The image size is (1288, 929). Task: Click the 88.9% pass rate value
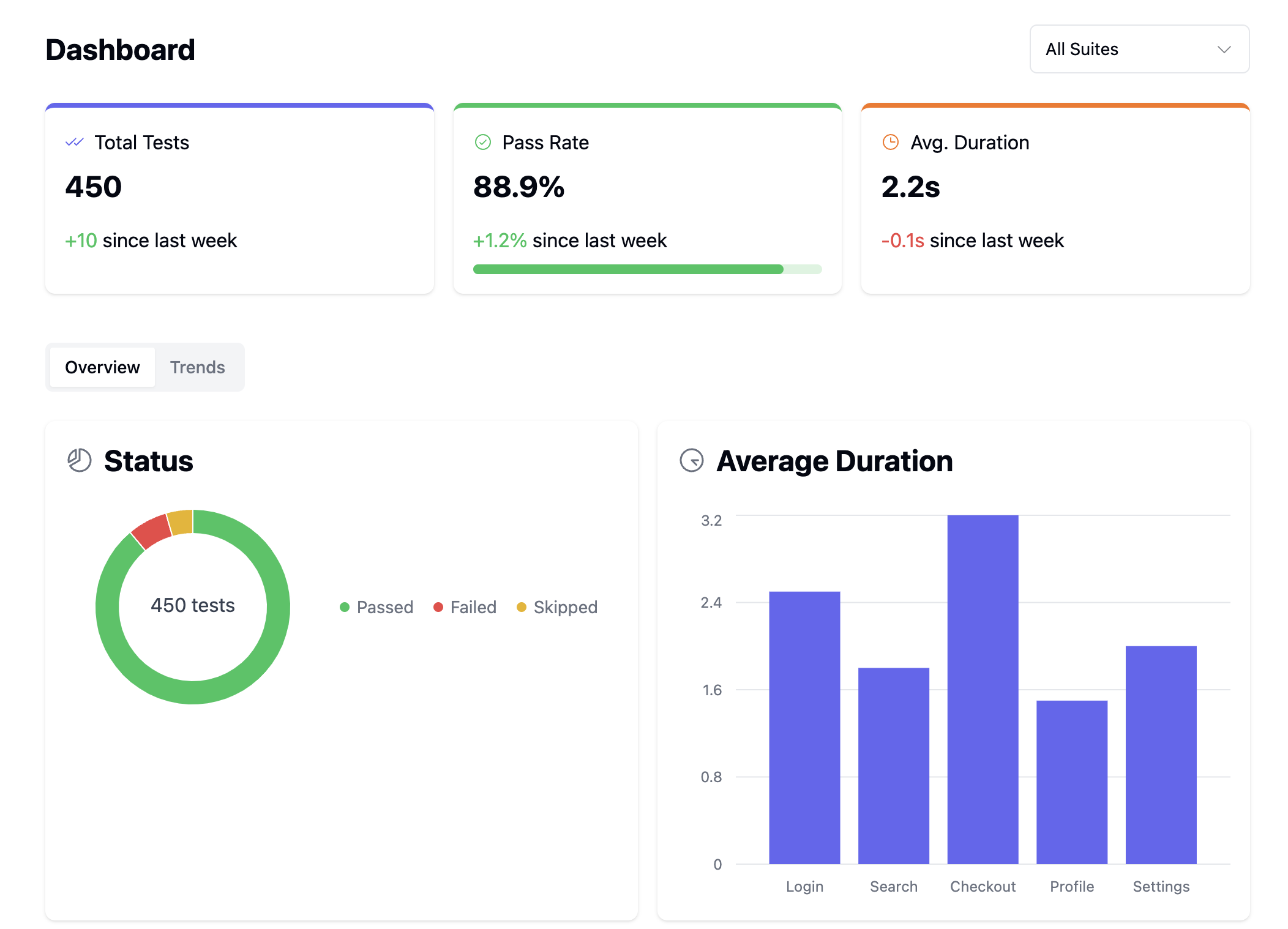[x=519, y=187]
